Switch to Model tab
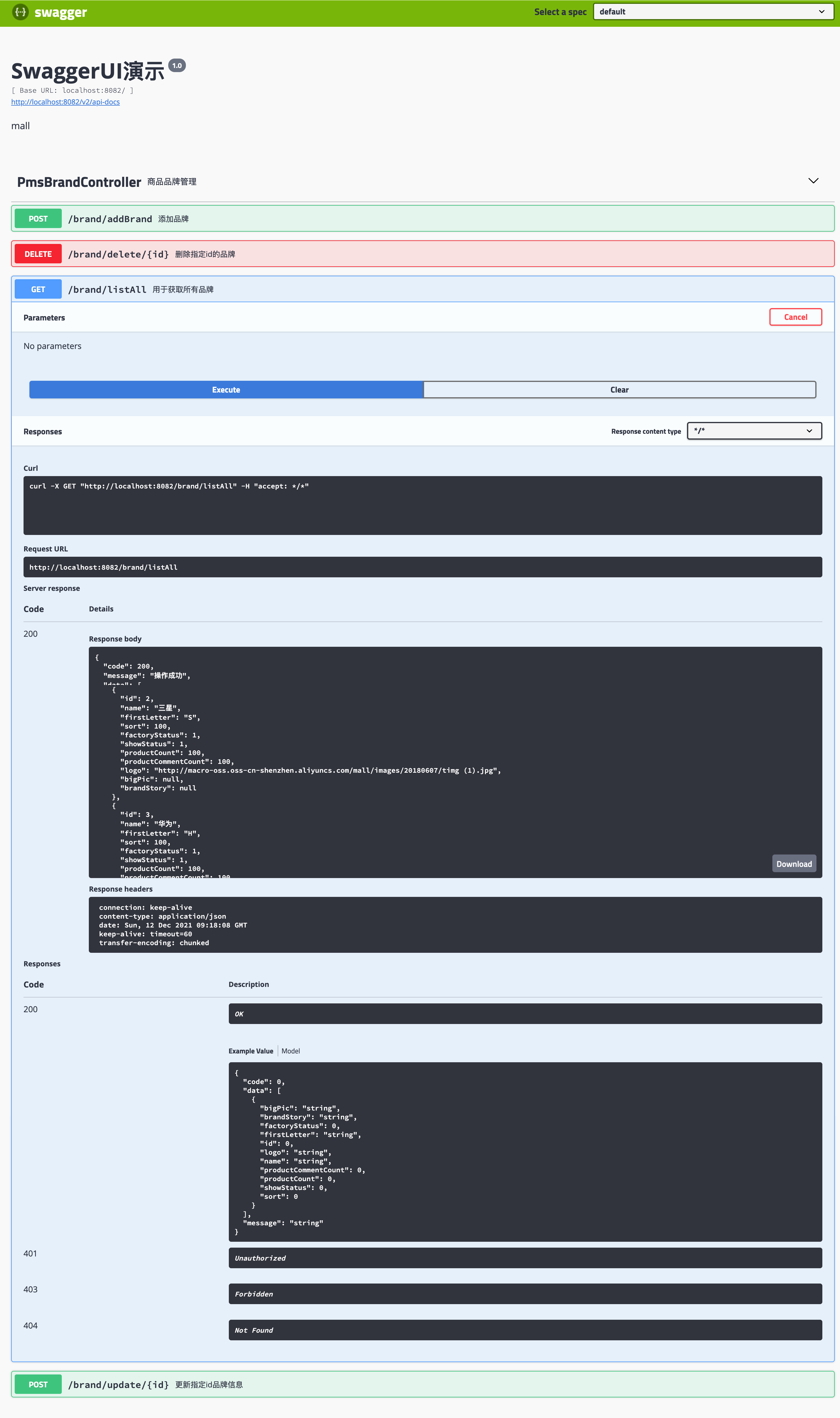840x1418 pixels. (x=291, y=1051)
